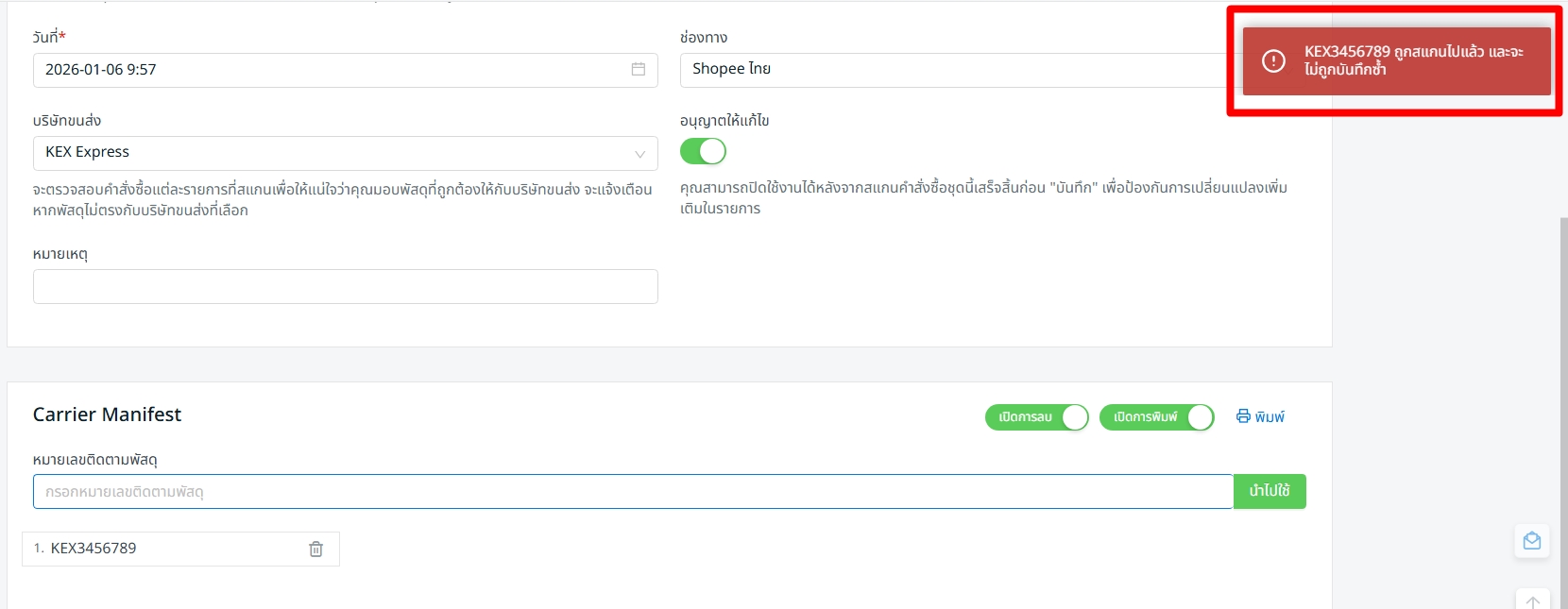The width and height of the screenshot is (1568, 609).
Task: Click the date value 2026-01-06 9:57
Action: (101, 70)
